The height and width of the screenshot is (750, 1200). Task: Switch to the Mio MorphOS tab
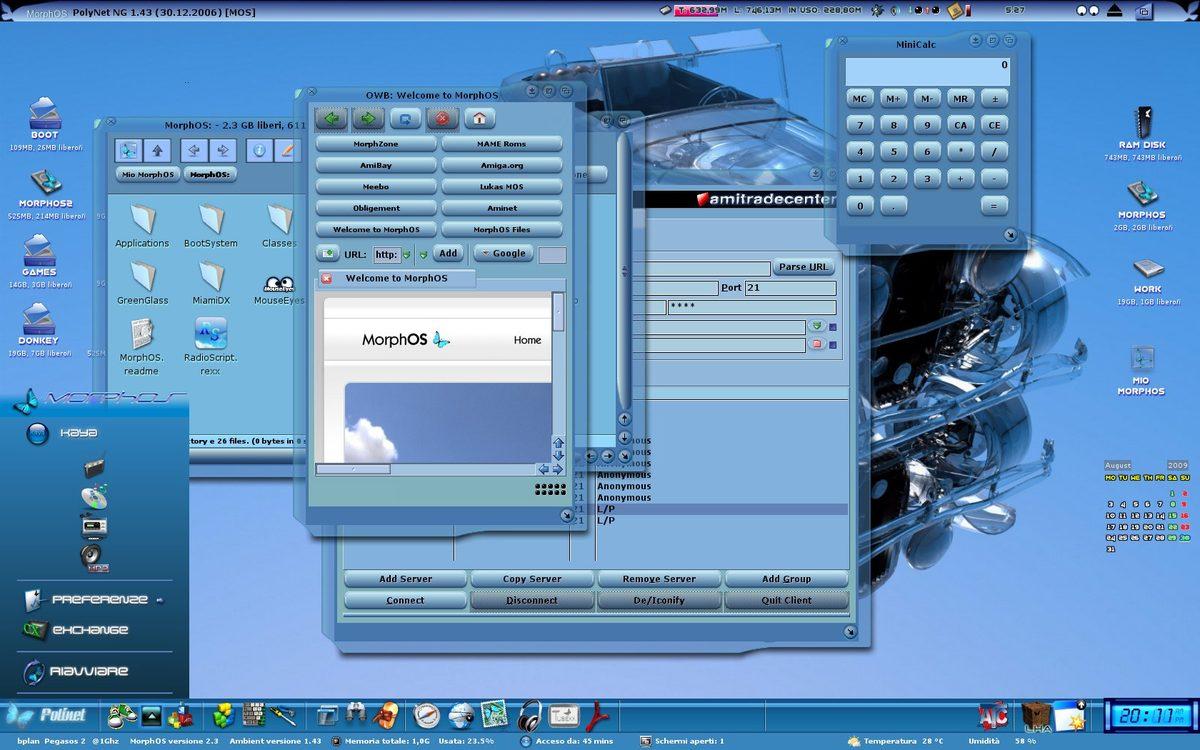point(148,174)
